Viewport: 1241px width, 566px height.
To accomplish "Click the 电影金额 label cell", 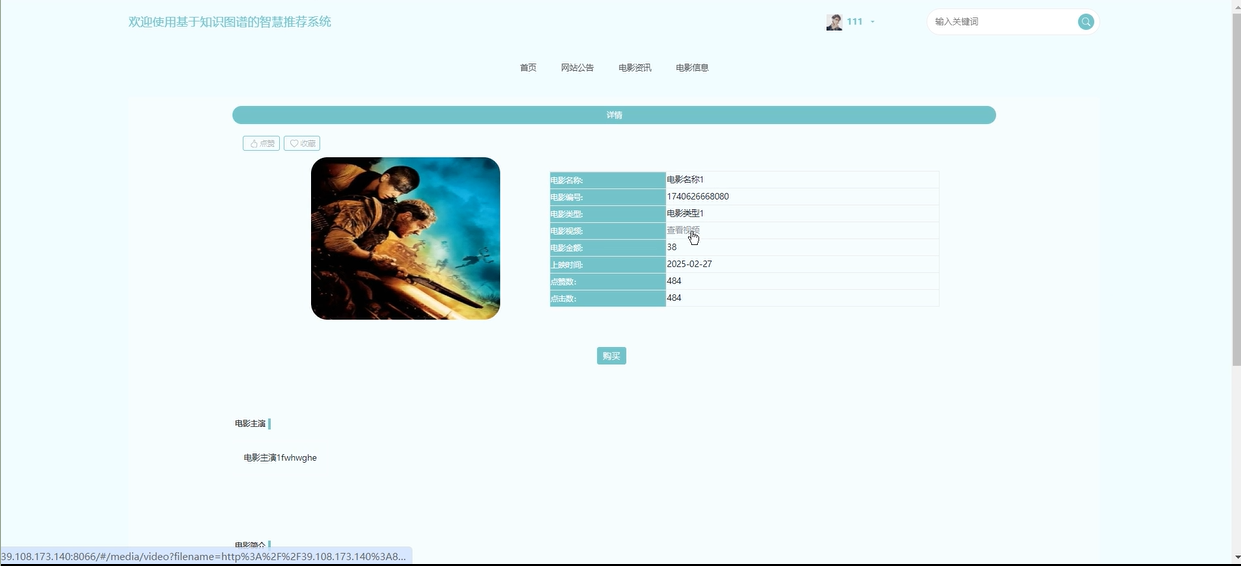I will click(x=607, y=247).
